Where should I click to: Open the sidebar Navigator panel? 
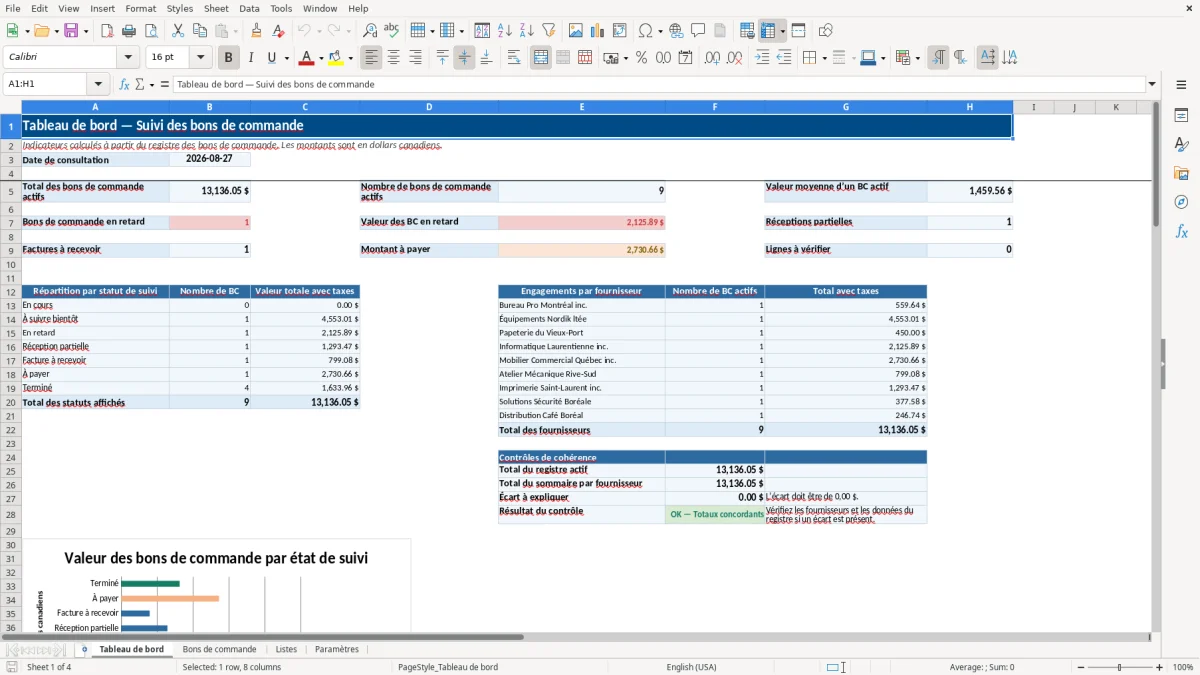click(x=1181, y=202)
